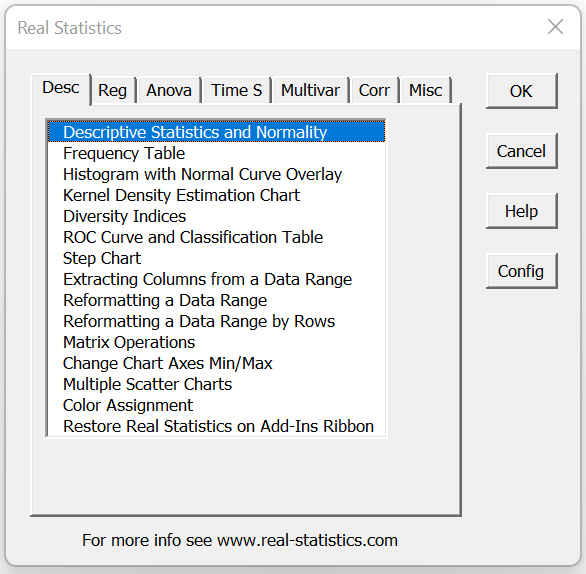
Task: Open the Config settings button
Action: [521, 271]
